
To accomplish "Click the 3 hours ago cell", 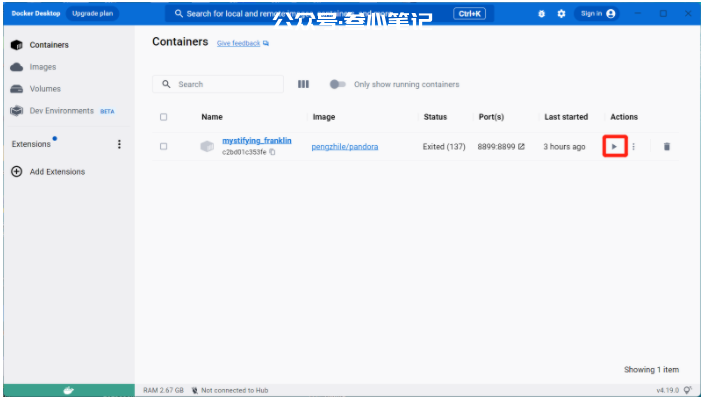I will tap(564, 146).
